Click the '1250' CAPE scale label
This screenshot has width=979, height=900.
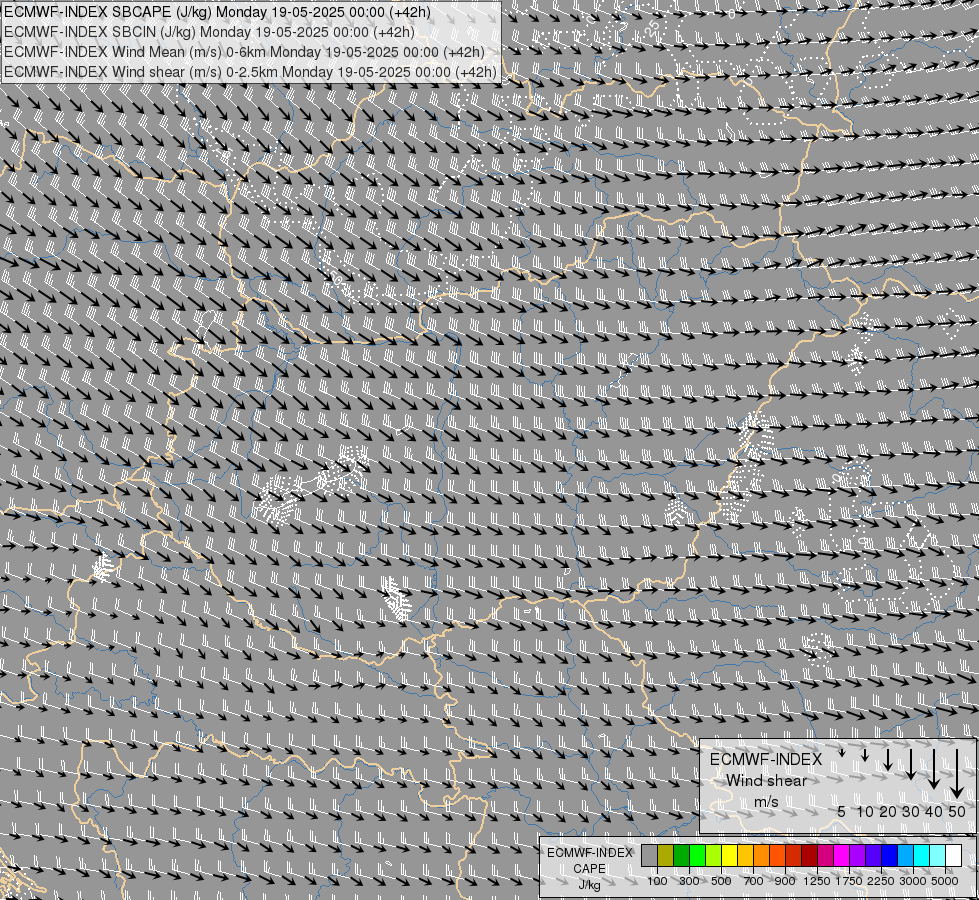pos(817,881)
